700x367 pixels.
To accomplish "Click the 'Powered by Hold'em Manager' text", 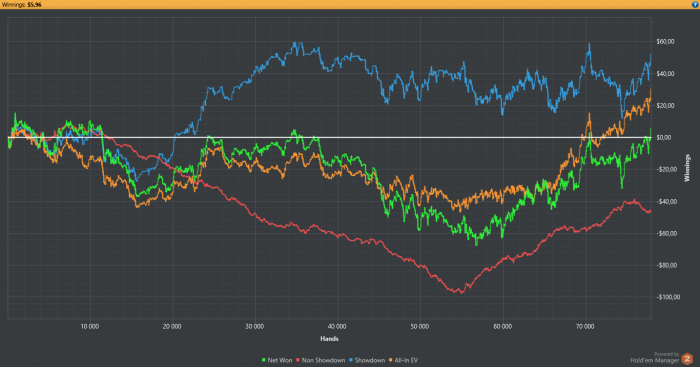I will click(655, 358).
